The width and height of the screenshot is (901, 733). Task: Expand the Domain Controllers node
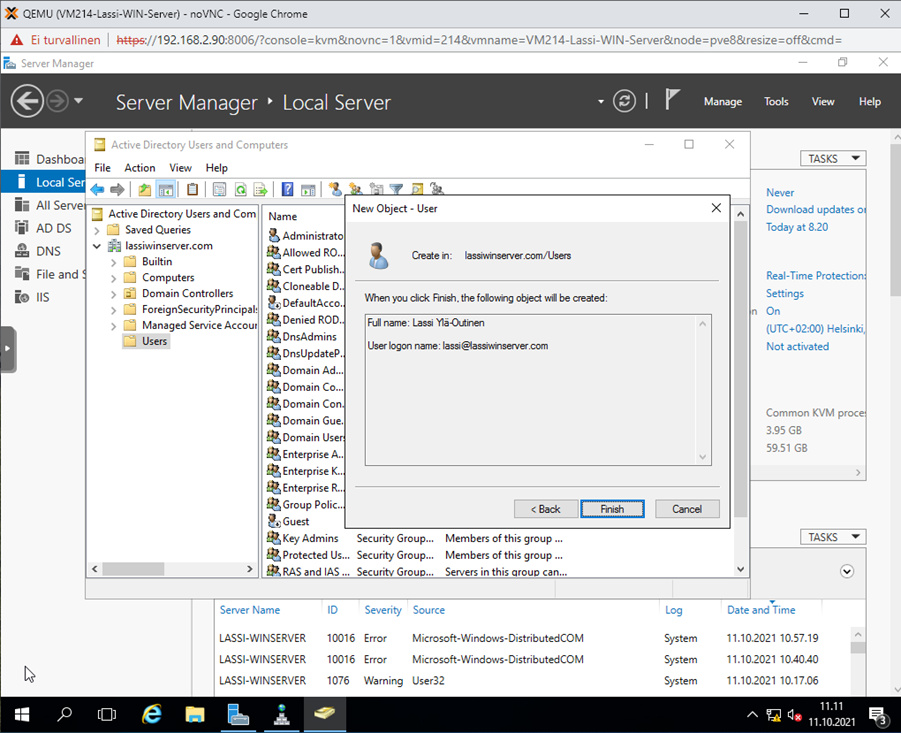click(x=113, y=294)
